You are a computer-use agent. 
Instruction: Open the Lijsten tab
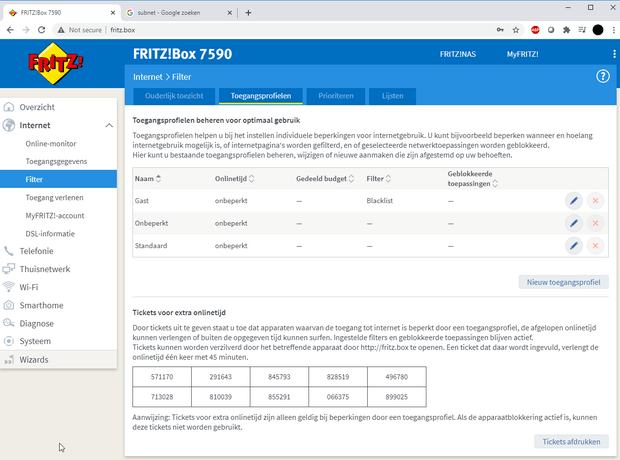tap(392, 96)
